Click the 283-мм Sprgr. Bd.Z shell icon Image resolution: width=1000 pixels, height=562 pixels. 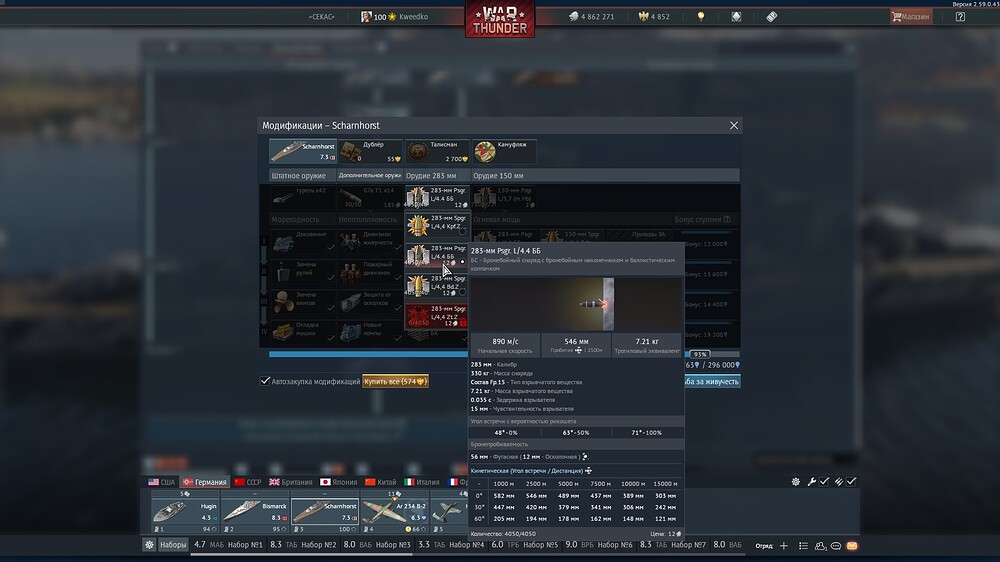418,286
